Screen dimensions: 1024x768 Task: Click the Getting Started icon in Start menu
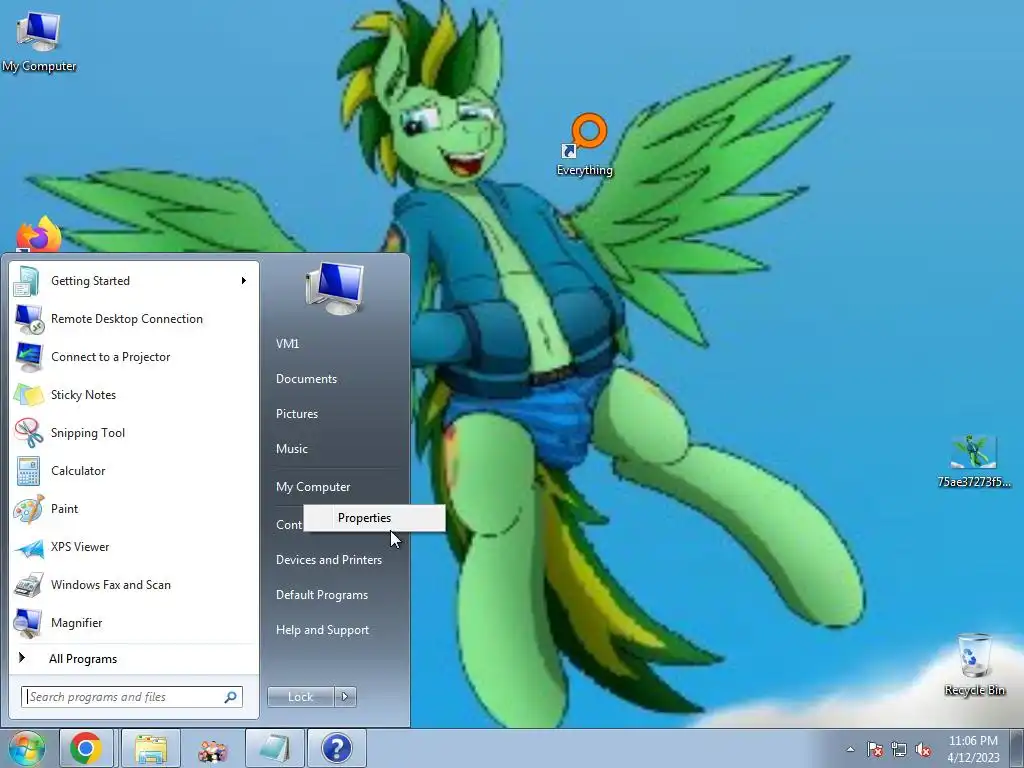[x=27, y=281]
